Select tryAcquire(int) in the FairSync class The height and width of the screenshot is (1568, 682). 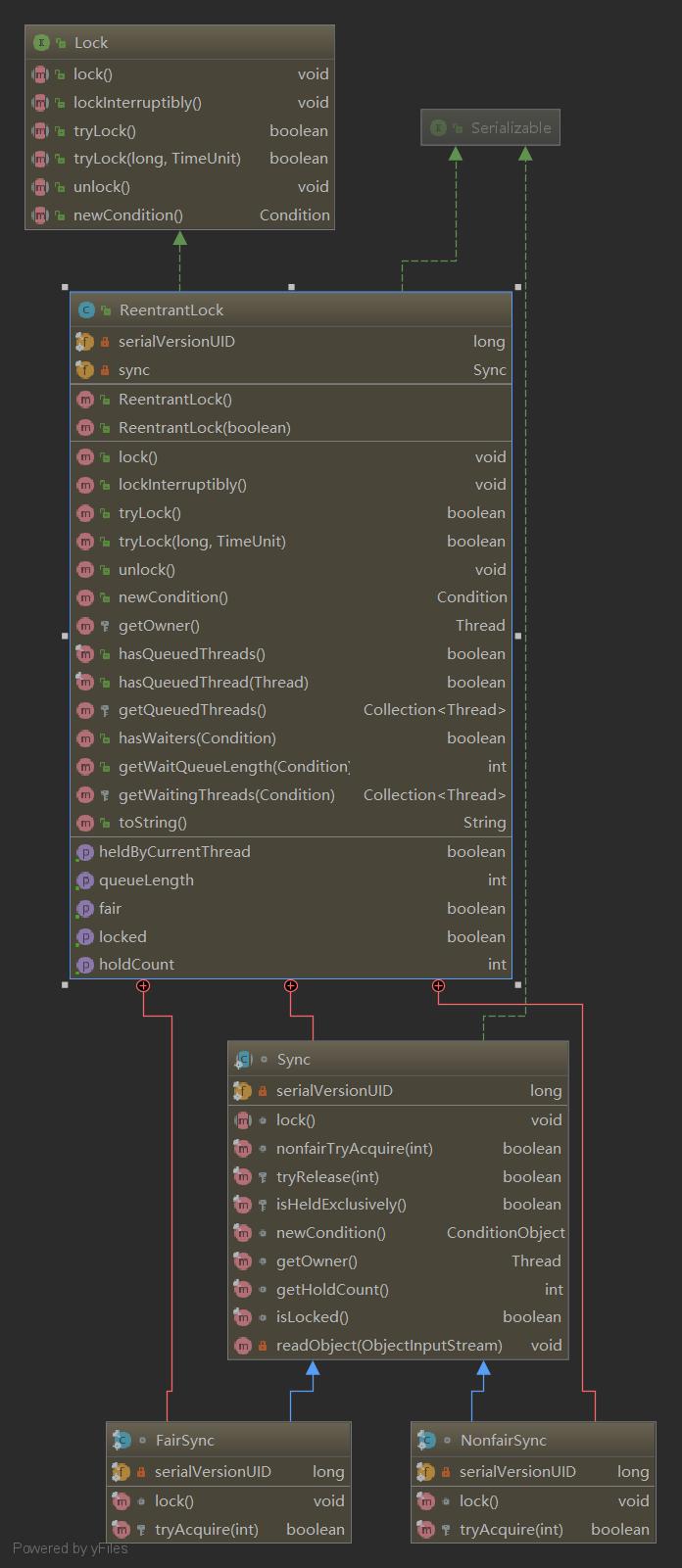tap(228, 1529)
